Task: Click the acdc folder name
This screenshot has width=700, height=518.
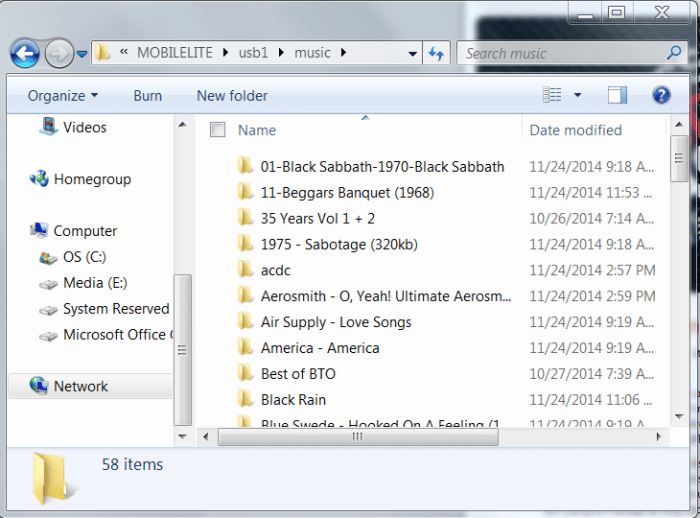Action: 275,270
